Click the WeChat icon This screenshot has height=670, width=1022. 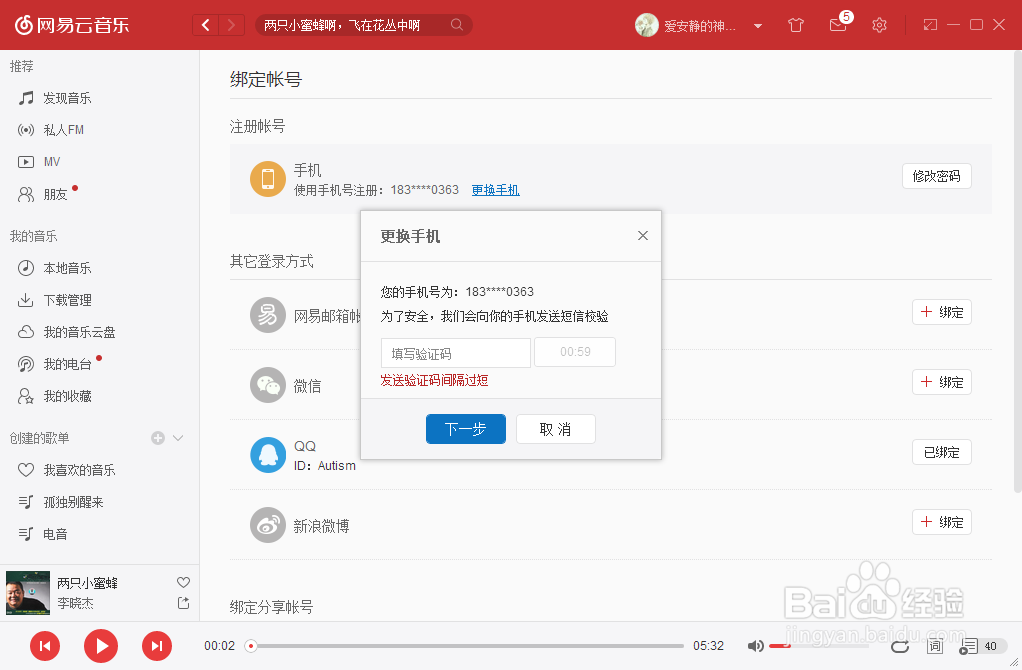(268, 385)
